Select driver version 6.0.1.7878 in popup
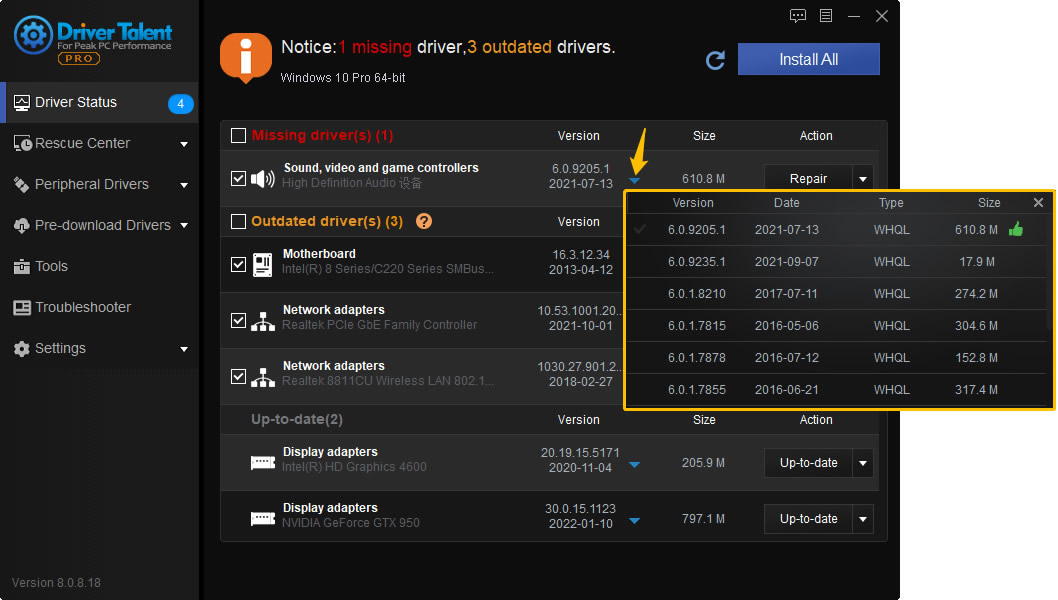1058x600 pixels. (839, 358)
